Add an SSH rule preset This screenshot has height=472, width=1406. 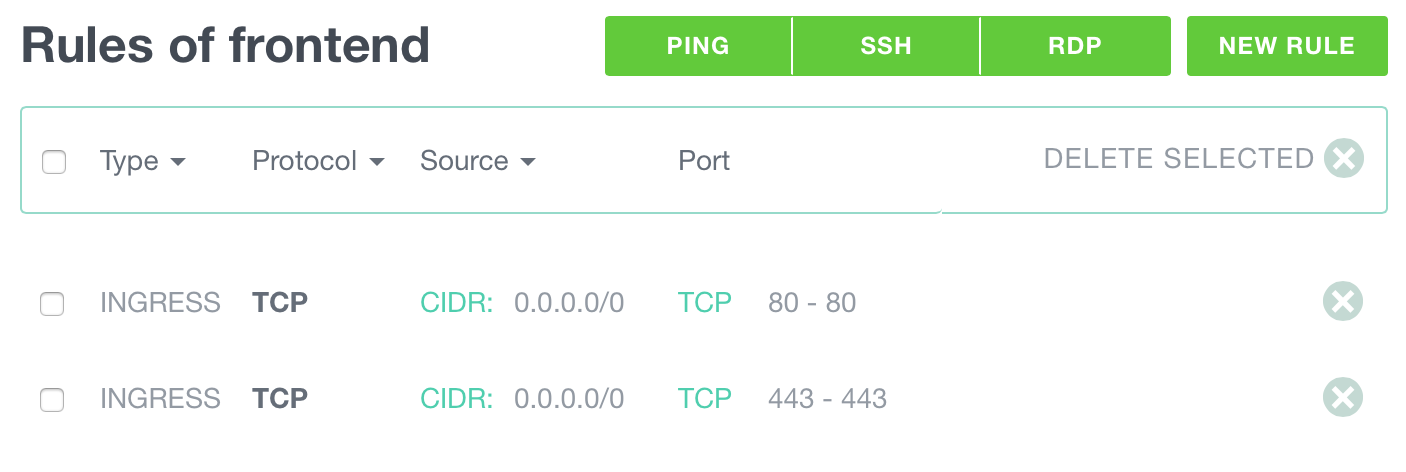[886, 46]
